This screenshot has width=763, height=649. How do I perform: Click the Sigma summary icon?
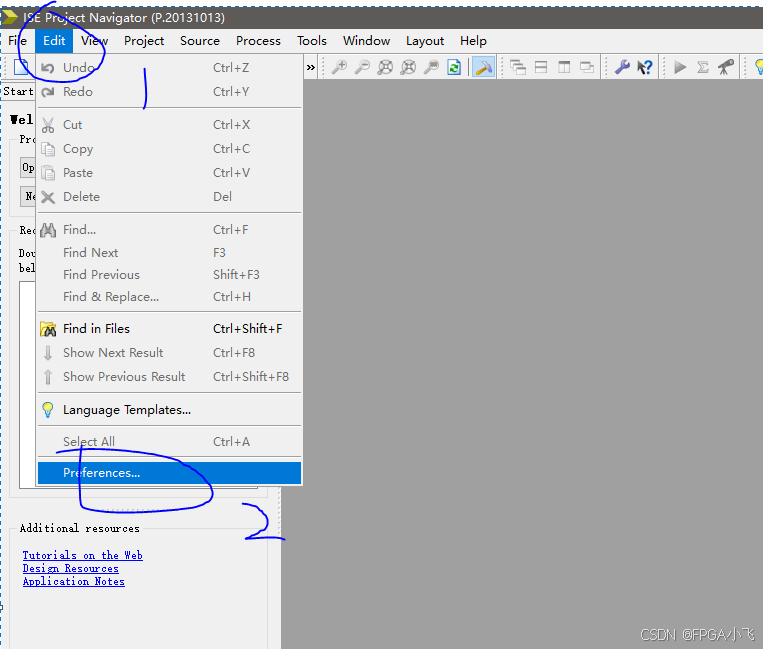(x=703, y=67)
